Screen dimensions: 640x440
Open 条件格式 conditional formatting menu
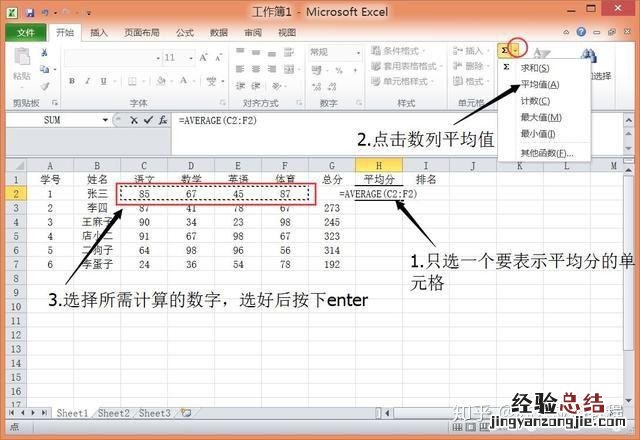click(398, 51)
